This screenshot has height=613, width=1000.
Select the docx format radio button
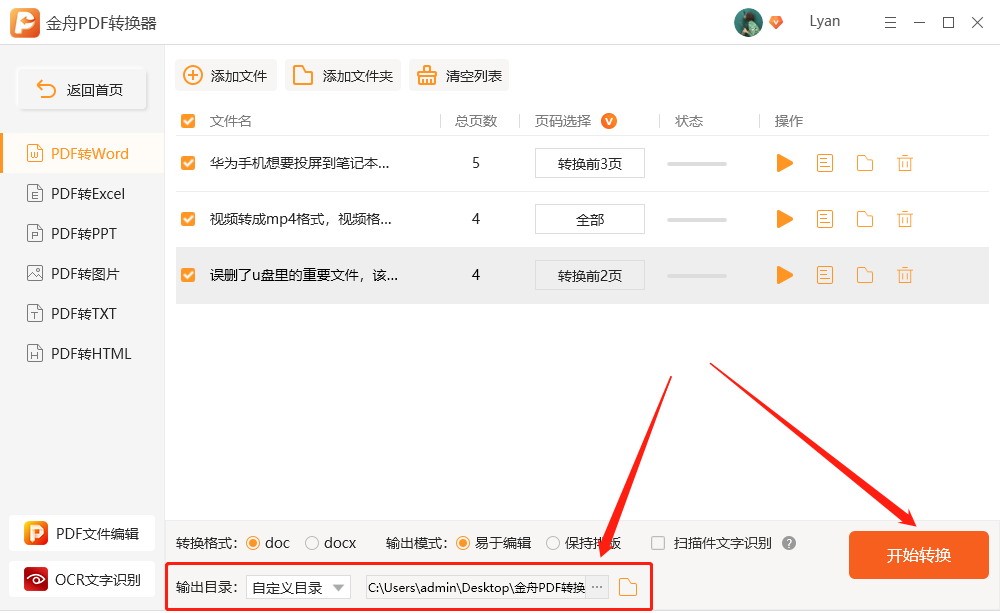(312, 543)
